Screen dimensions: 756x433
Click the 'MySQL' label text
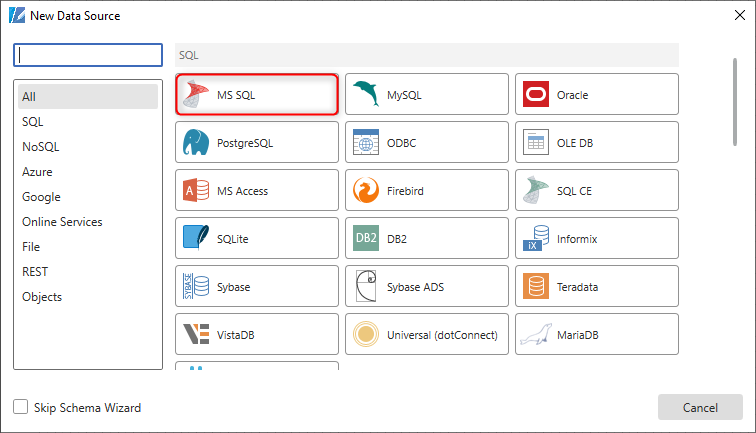(404, 95)
